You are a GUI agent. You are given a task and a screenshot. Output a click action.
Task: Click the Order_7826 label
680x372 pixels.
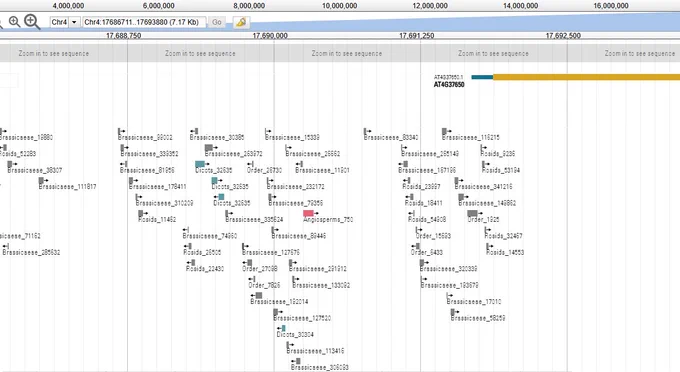[x=264, y=285]
